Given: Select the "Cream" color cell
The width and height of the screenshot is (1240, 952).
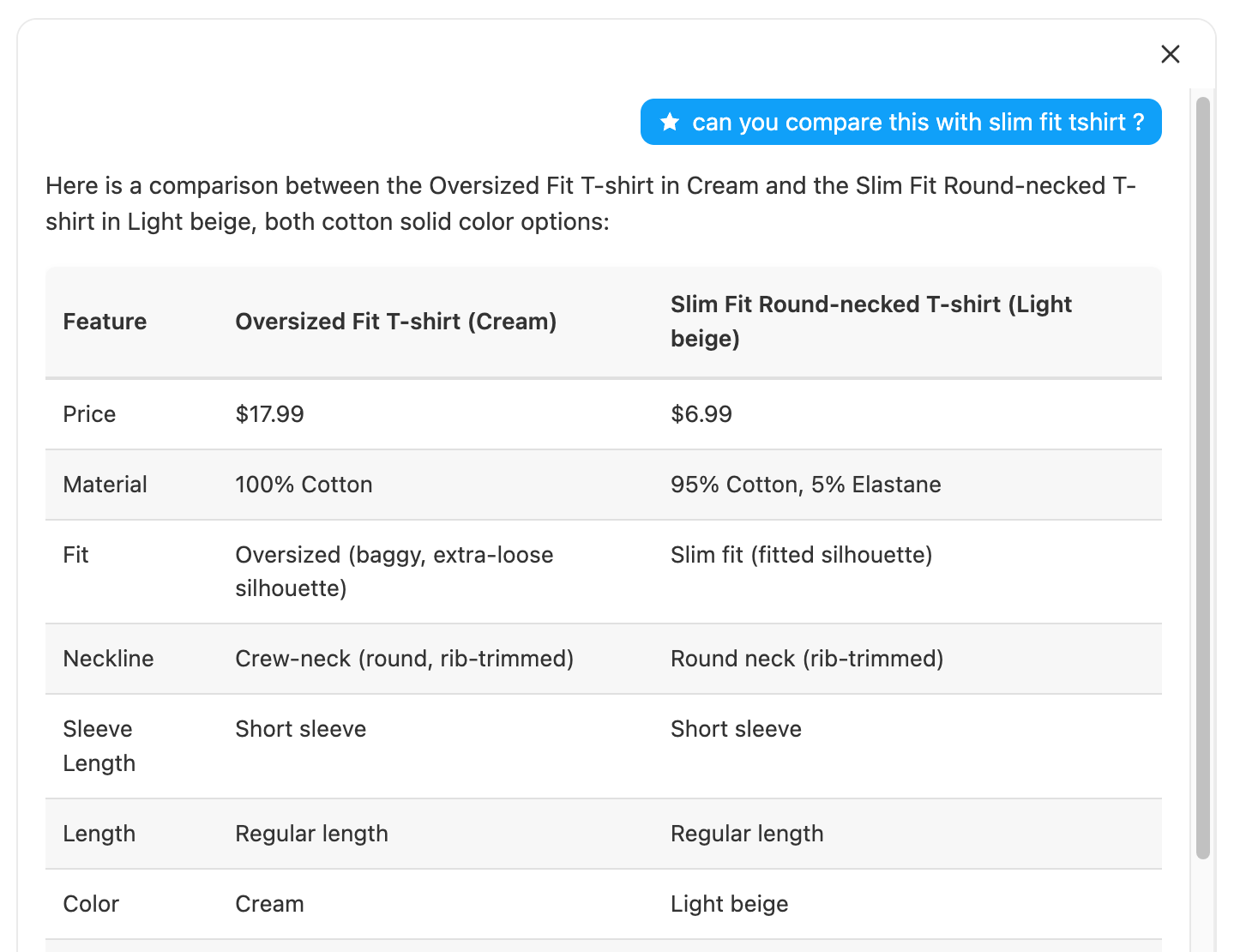Looking at the screenshot, I should 269,904.
